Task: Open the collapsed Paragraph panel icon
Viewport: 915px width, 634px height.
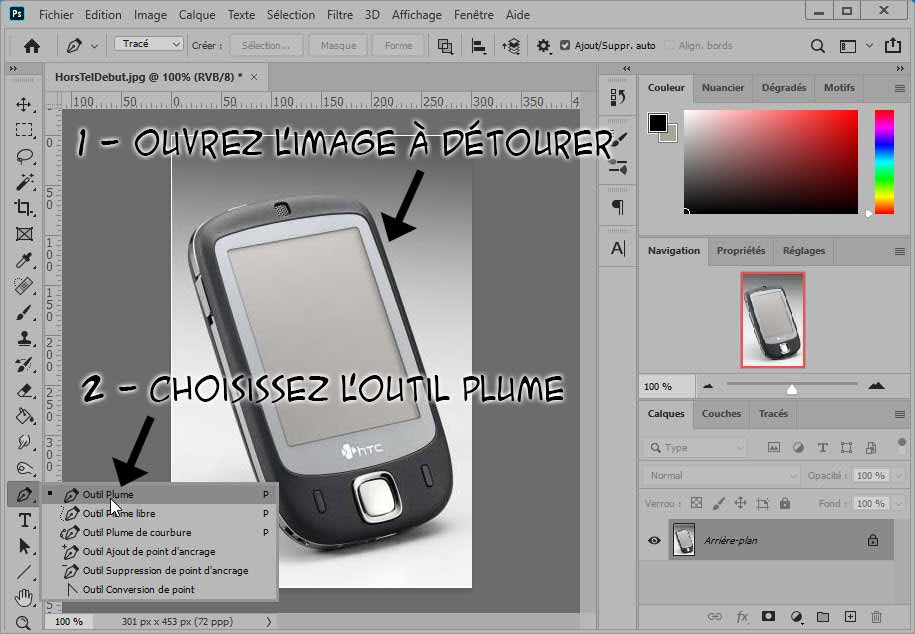Action: coord(617,207)
